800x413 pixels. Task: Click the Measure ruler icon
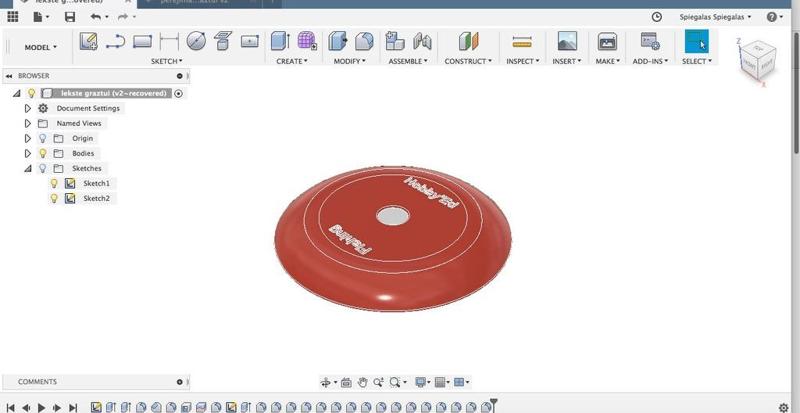pos(521,41)
